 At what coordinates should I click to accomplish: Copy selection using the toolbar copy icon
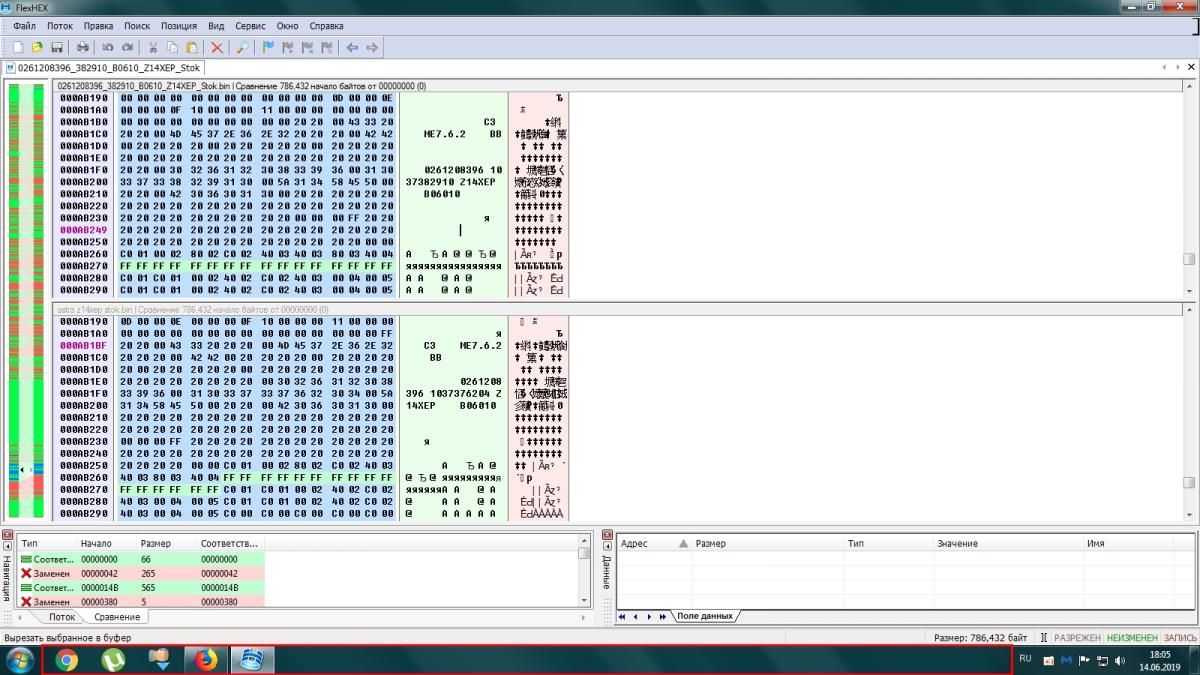point(173,47)
